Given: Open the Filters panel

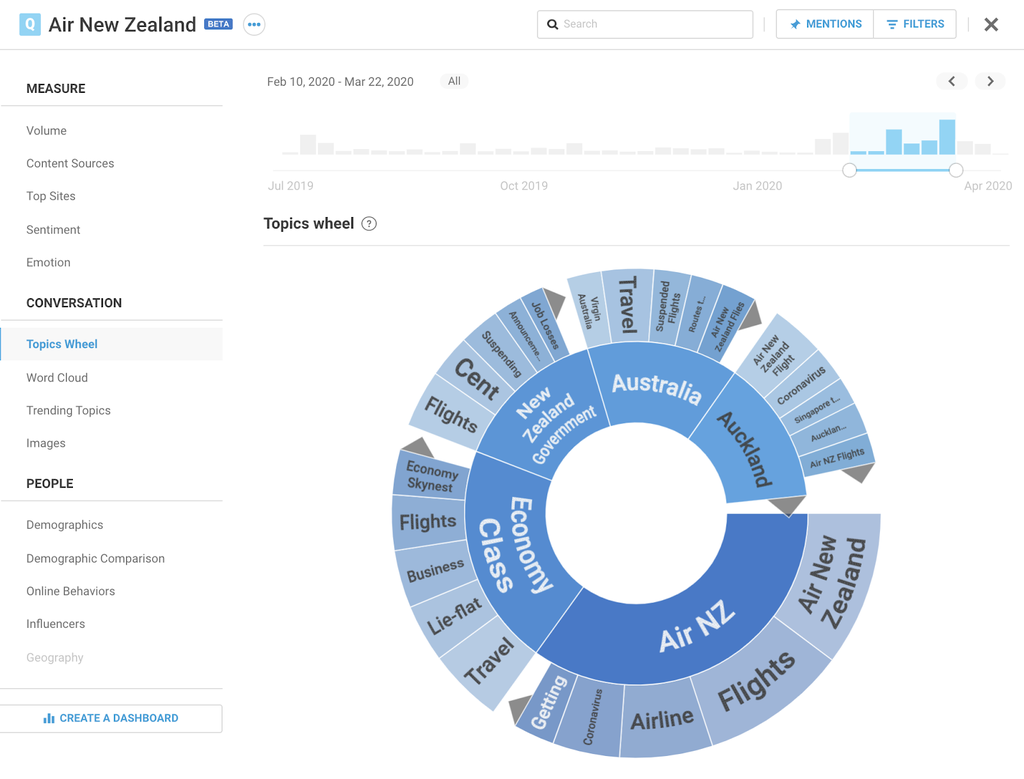Looking at the screenshot, I should coord(915,24).
